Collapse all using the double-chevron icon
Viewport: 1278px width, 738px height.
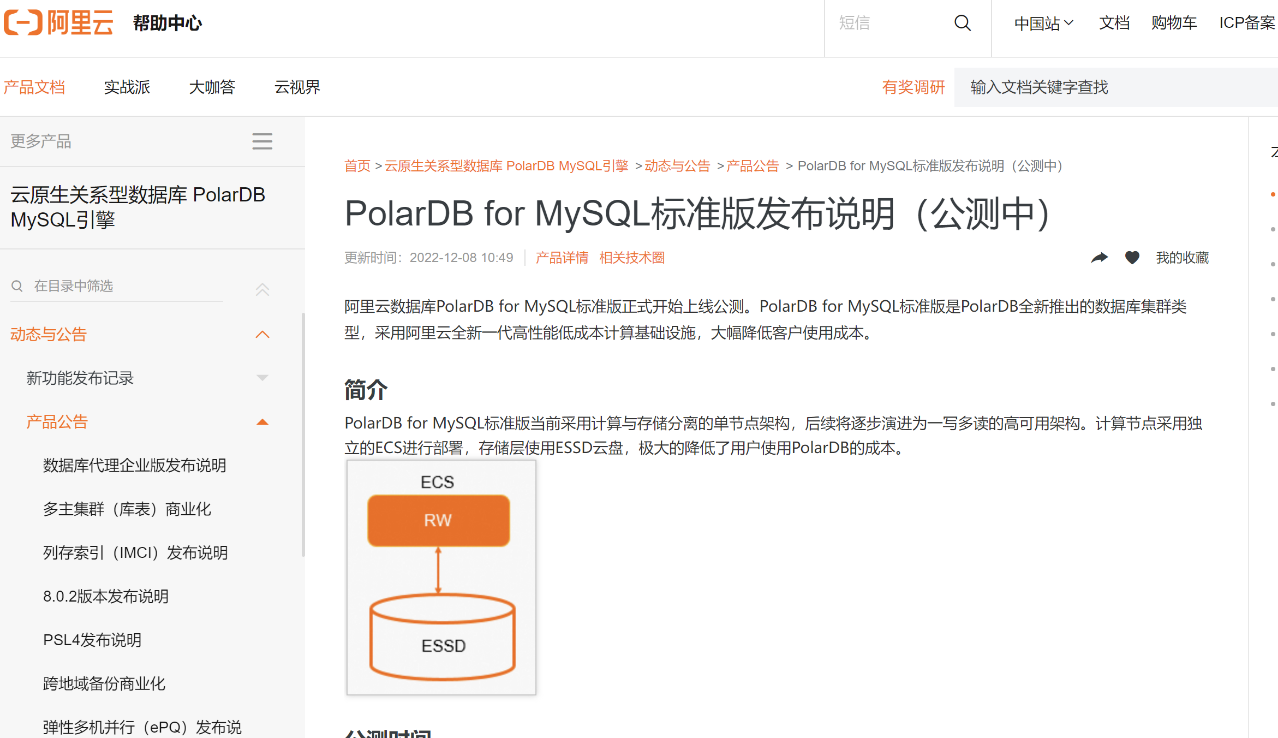pos(262,289)
